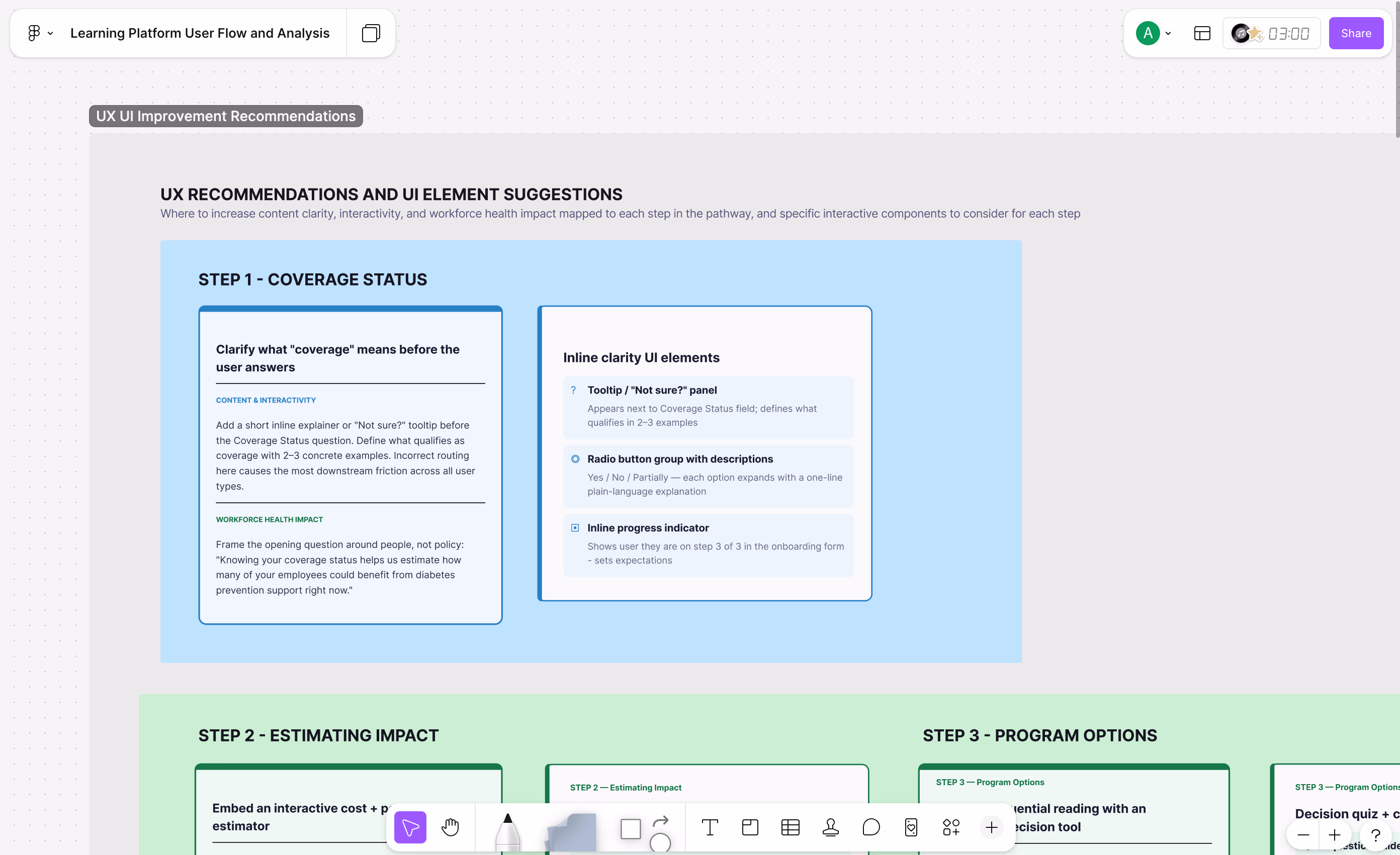The image size is (1400, 855).
Task: Select the connector arrow tool
Action: (660, 821)
